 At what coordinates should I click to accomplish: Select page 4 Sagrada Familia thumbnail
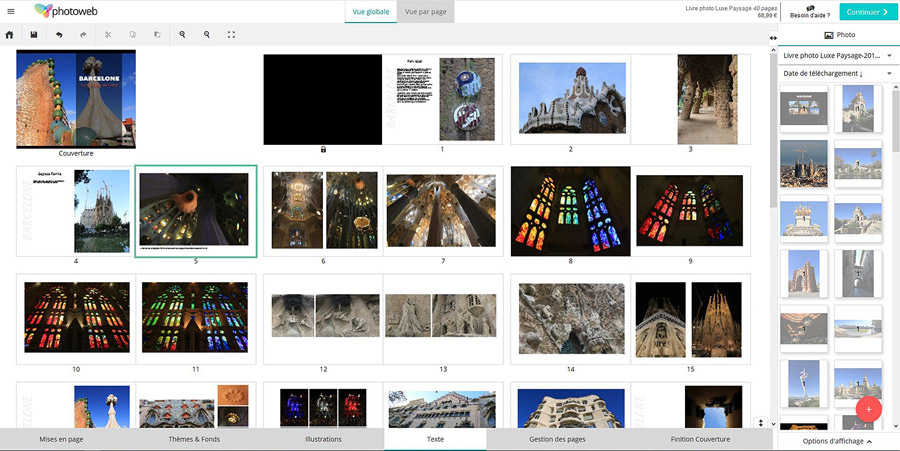tap(76, 211)
